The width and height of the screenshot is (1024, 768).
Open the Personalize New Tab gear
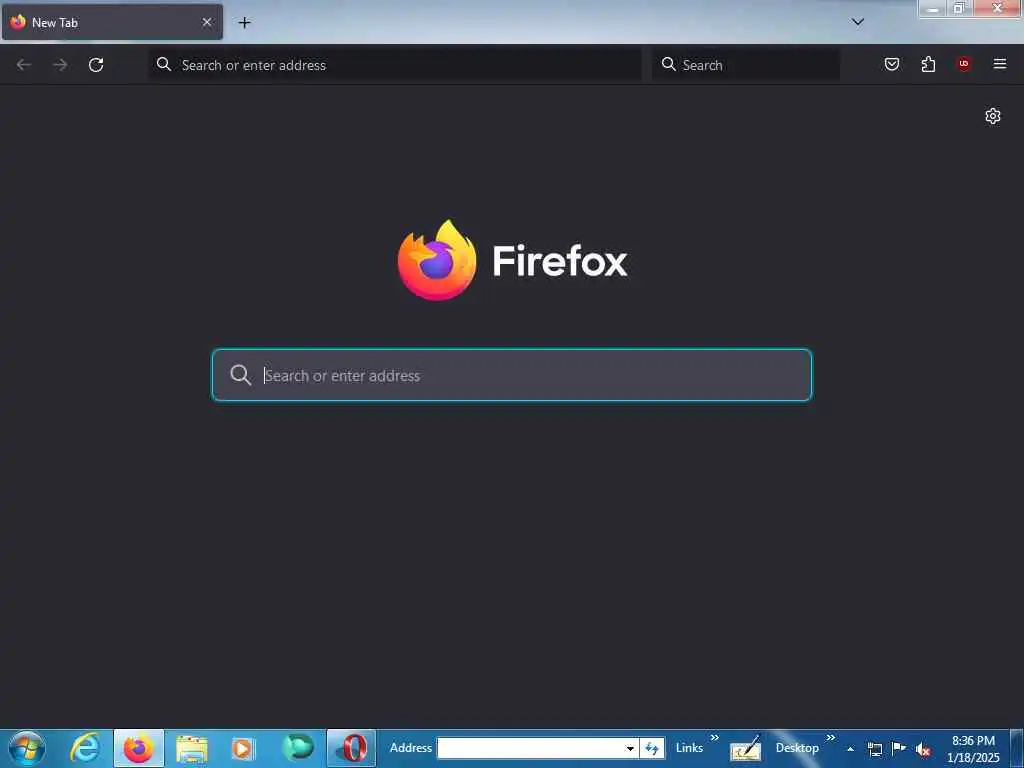pyautogui.click(x=993, y=116)
